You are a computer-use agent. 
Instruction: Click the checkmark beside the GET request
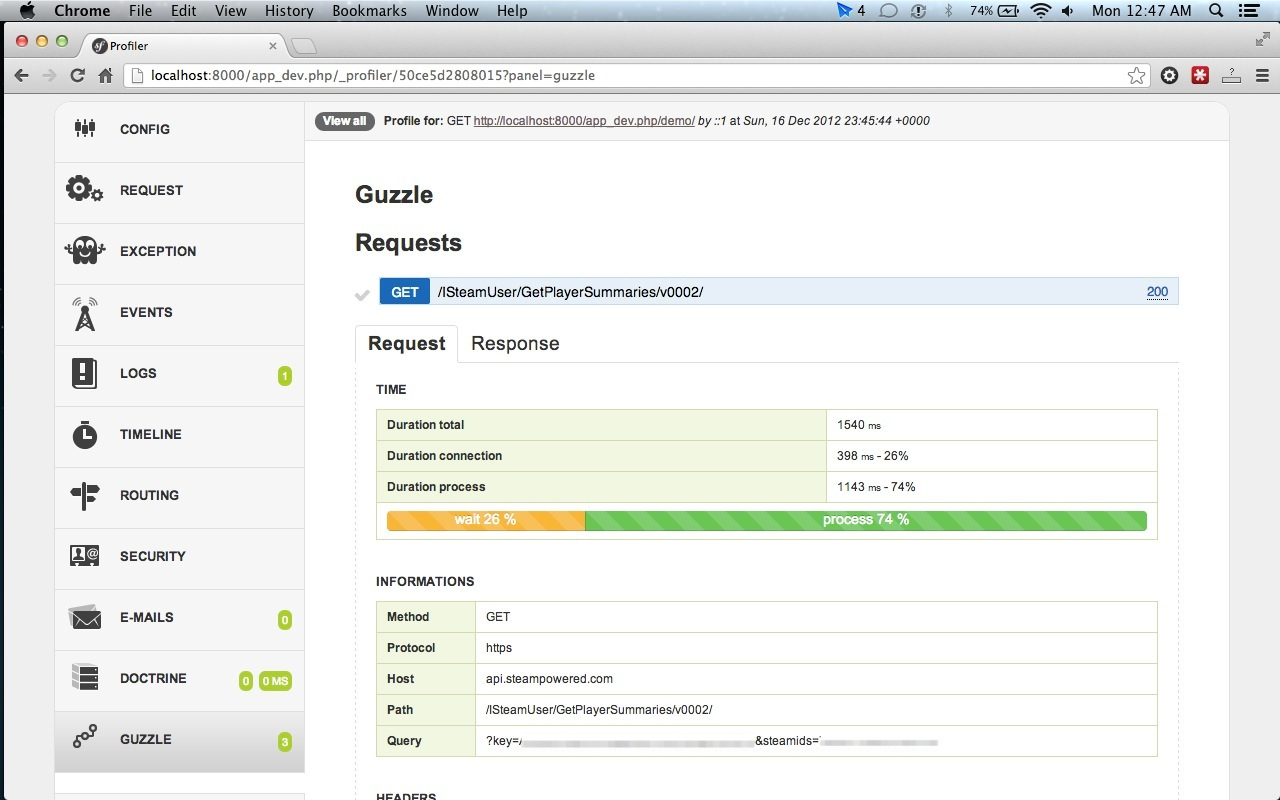(362, 294)
